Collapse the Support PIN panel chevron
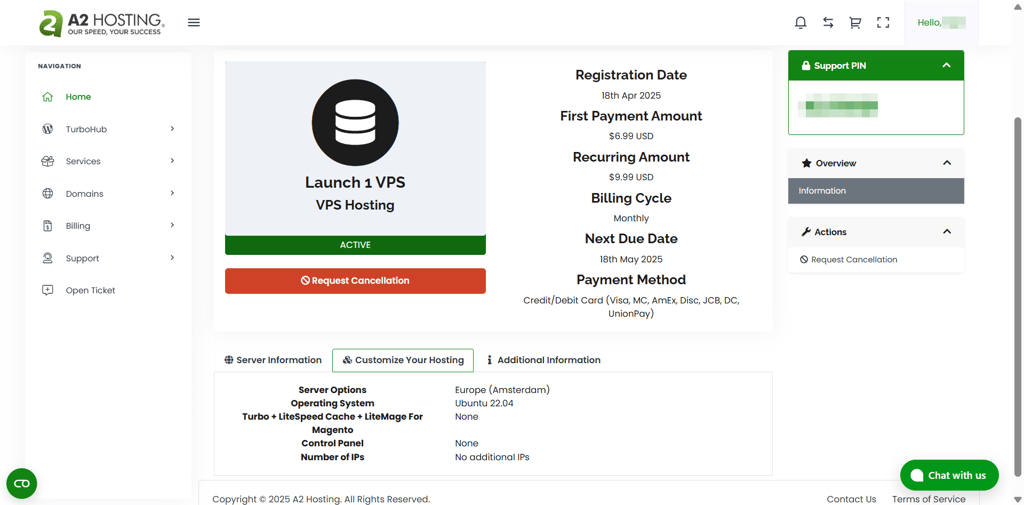Image resolution: width=1024 pixels, height=505 pixels. pyautogui.click(x=946, y=65)
